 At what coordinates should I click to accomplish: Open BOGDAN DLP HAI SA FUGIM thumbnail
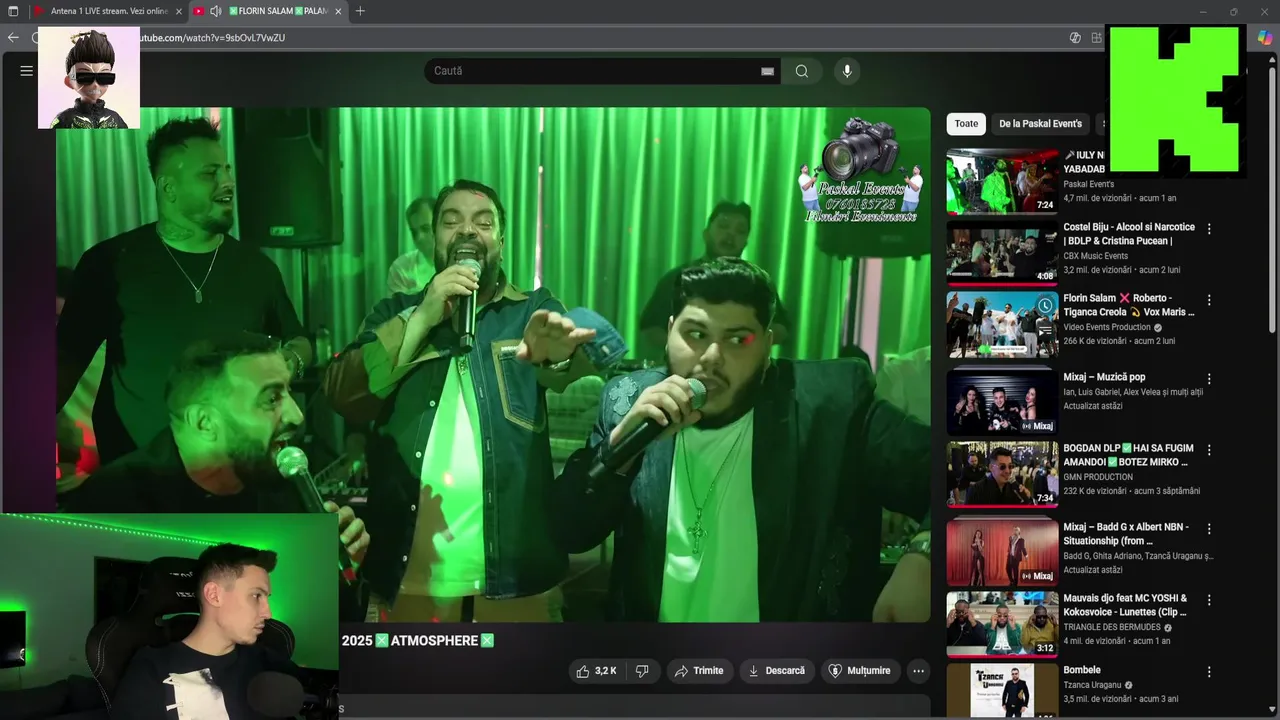tap(1002, 474)
